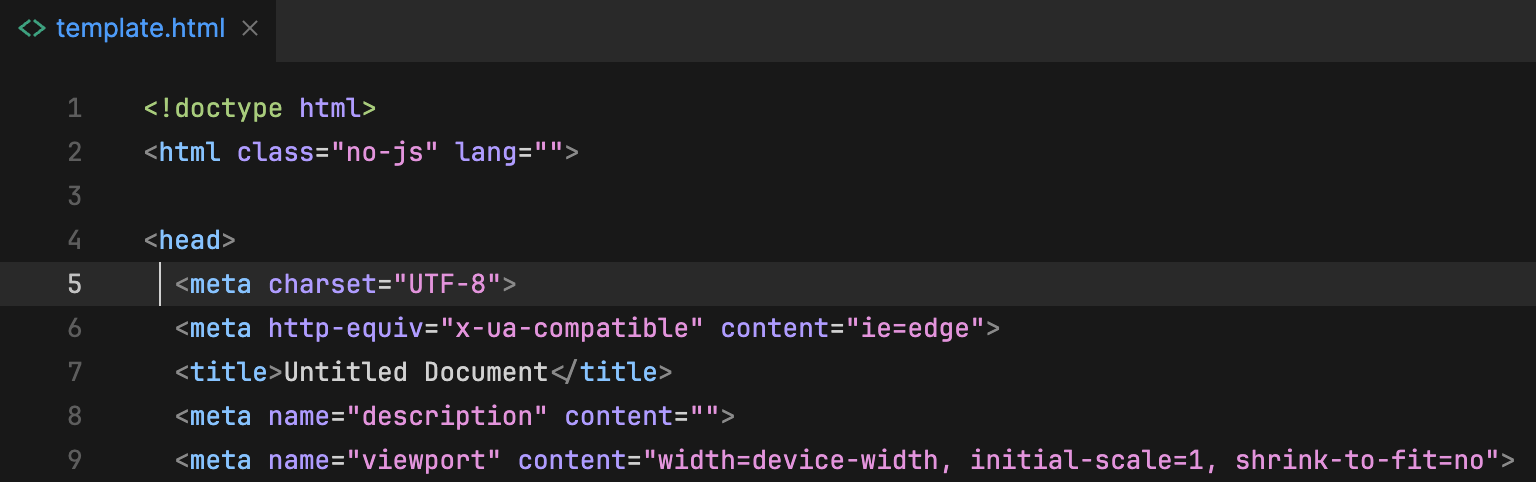Select the template.html tab
Viewport: 1536px width, 482px height.
[x=140, y=29]
